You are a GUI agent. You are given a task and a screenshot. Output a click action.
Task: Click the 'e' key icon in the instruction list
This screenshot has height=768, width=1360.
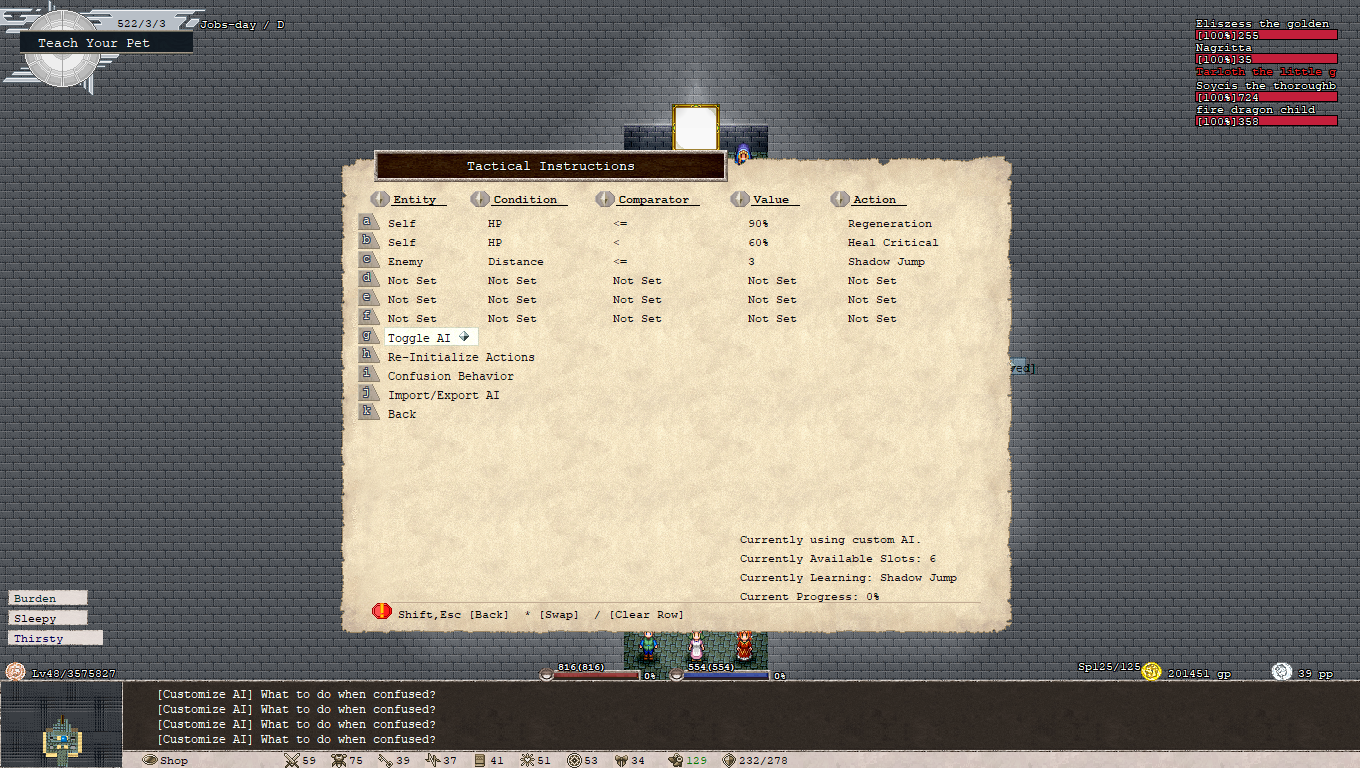click(x=369, y=298)
